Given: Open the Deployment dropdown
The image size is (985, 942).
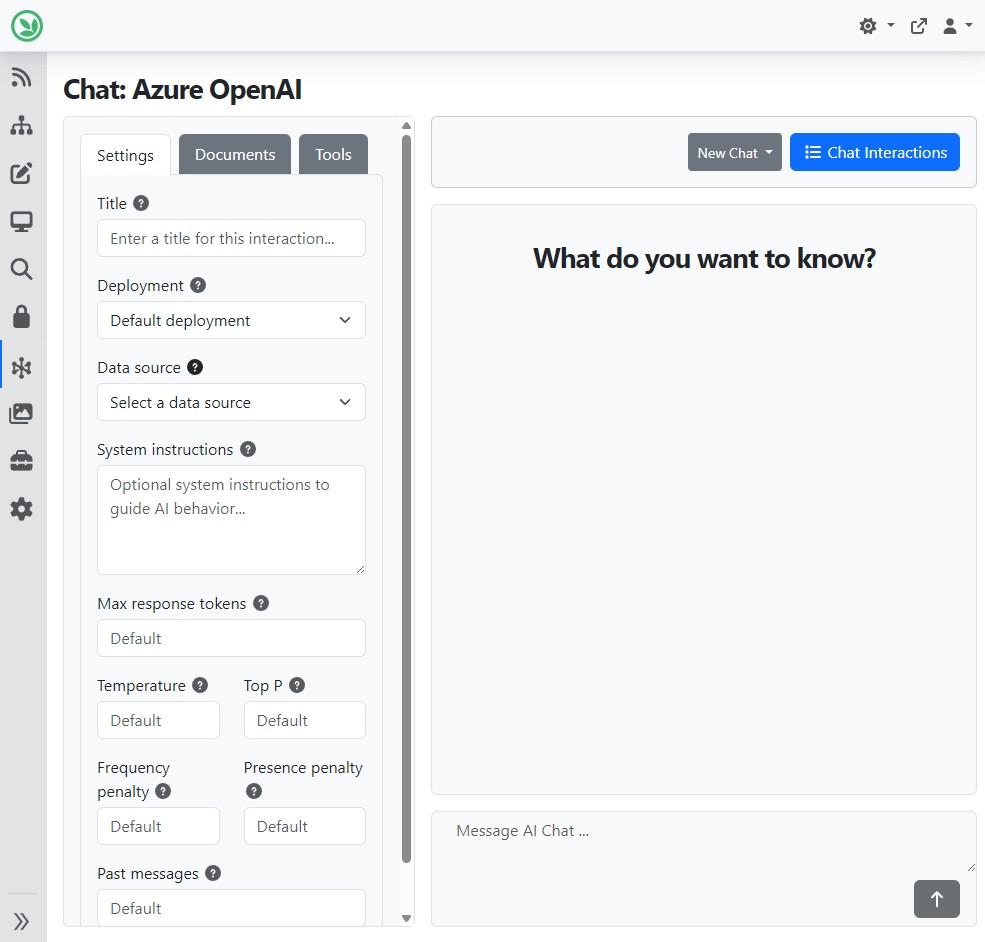Looking at the screenshot, I should [x=231, y=320].
